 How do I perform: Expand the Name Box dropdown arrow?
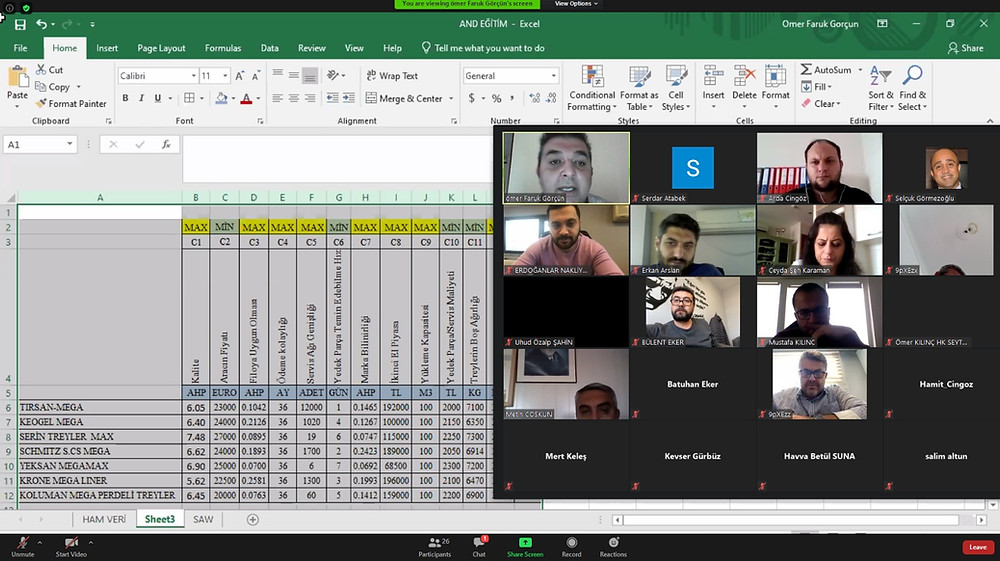(x=69, y=145)
